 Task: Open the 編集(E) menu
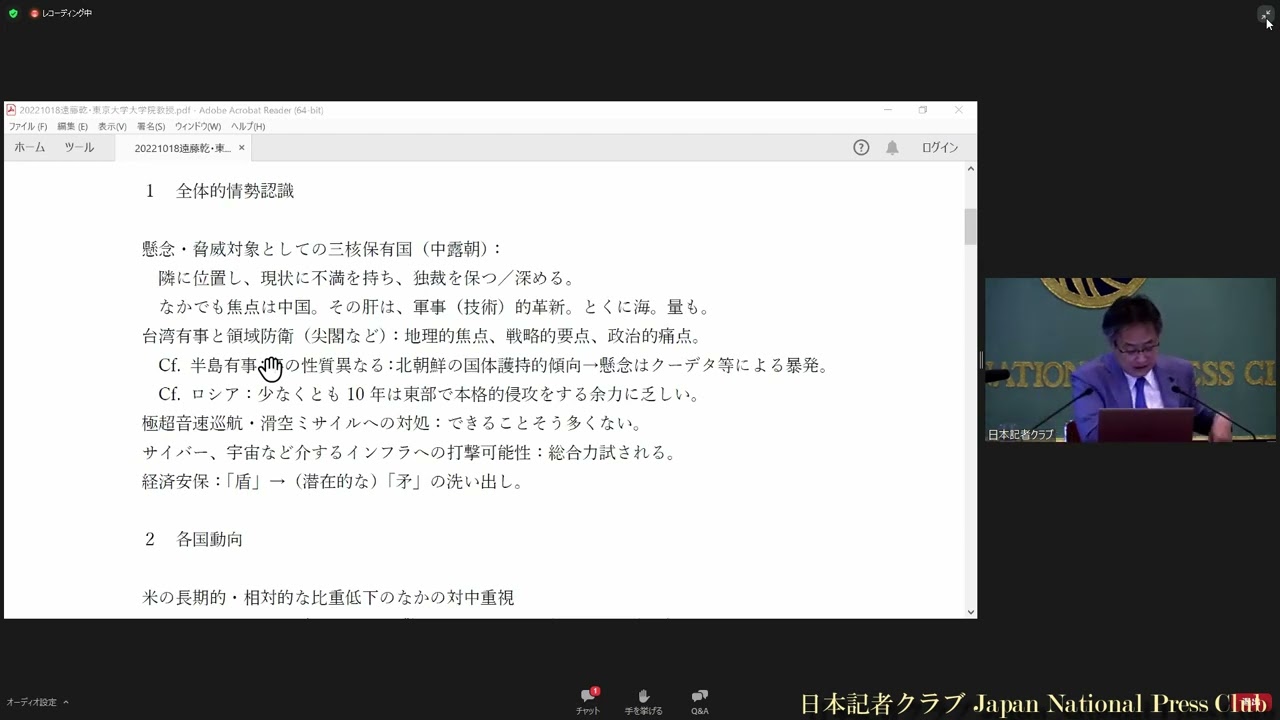pos(72,127)
